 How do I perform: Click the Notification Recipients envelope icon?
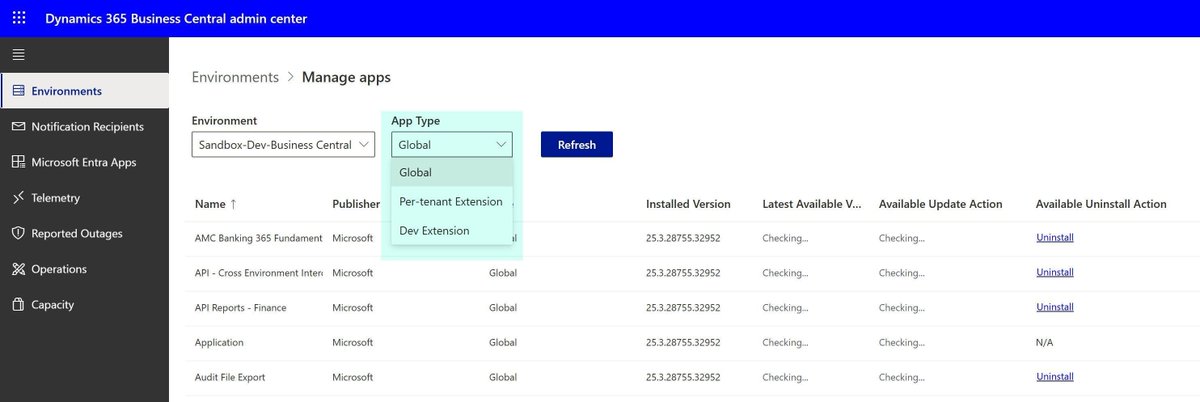(18, 127)
